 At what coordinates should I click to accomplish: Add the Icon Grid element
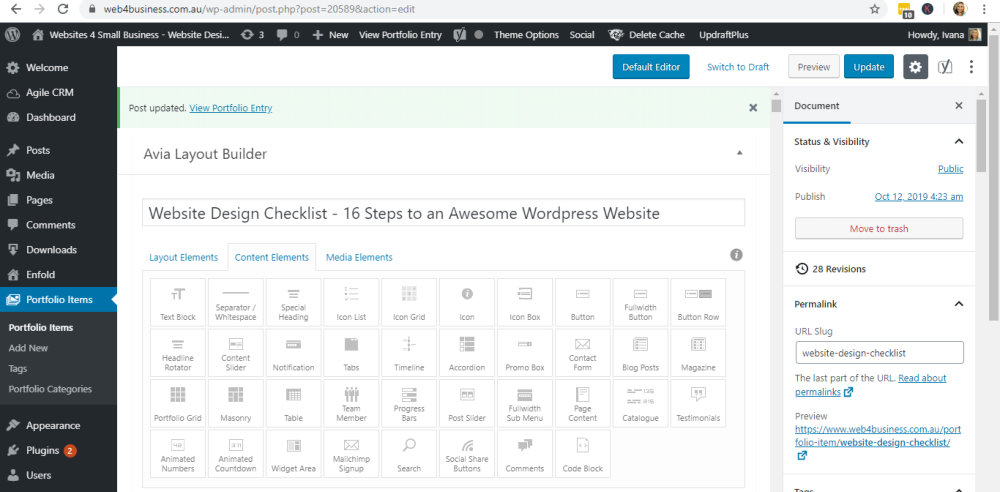pos(409,302)
